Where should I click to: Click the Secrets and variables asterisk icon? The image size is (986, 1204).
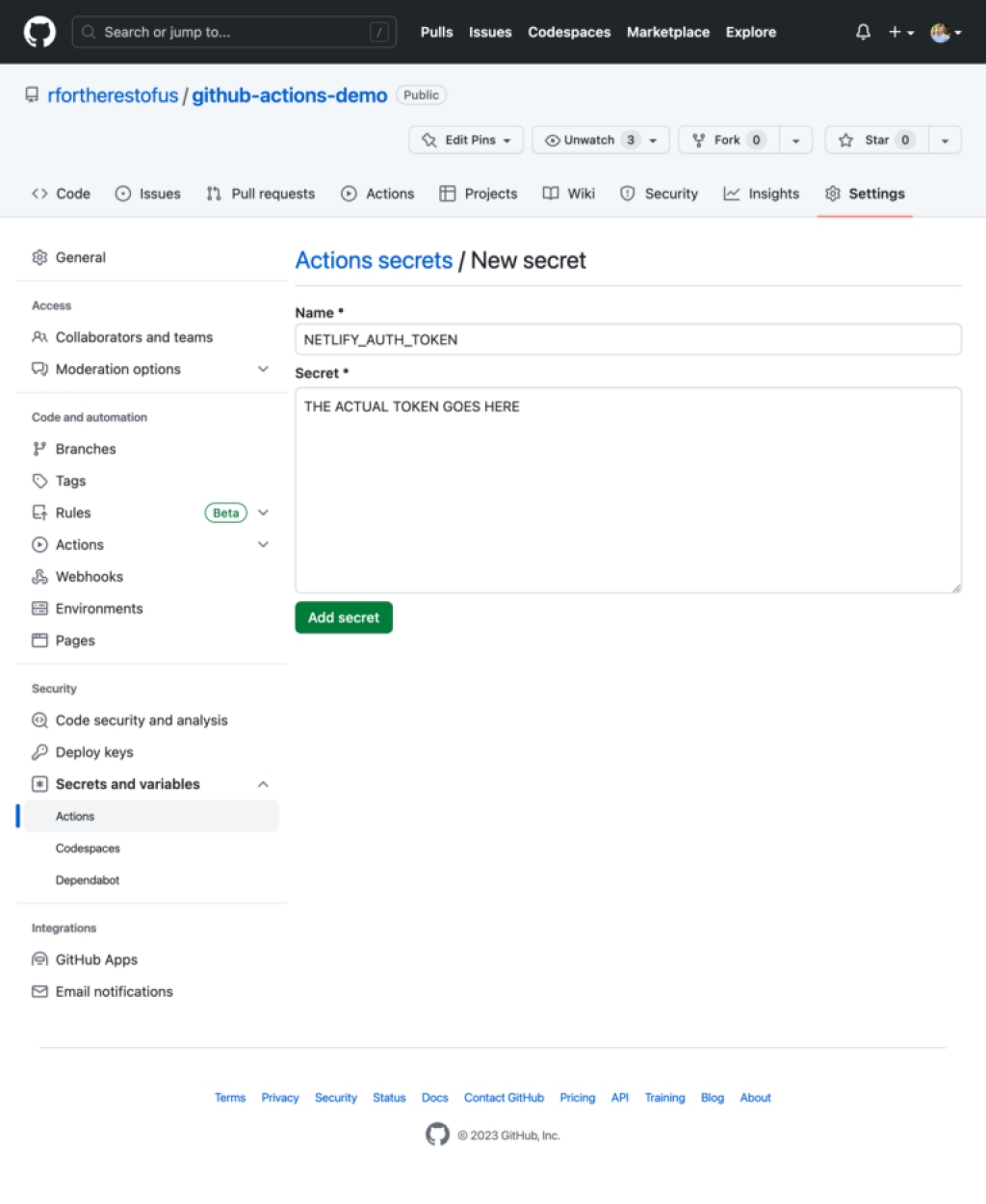click(39, 783)
